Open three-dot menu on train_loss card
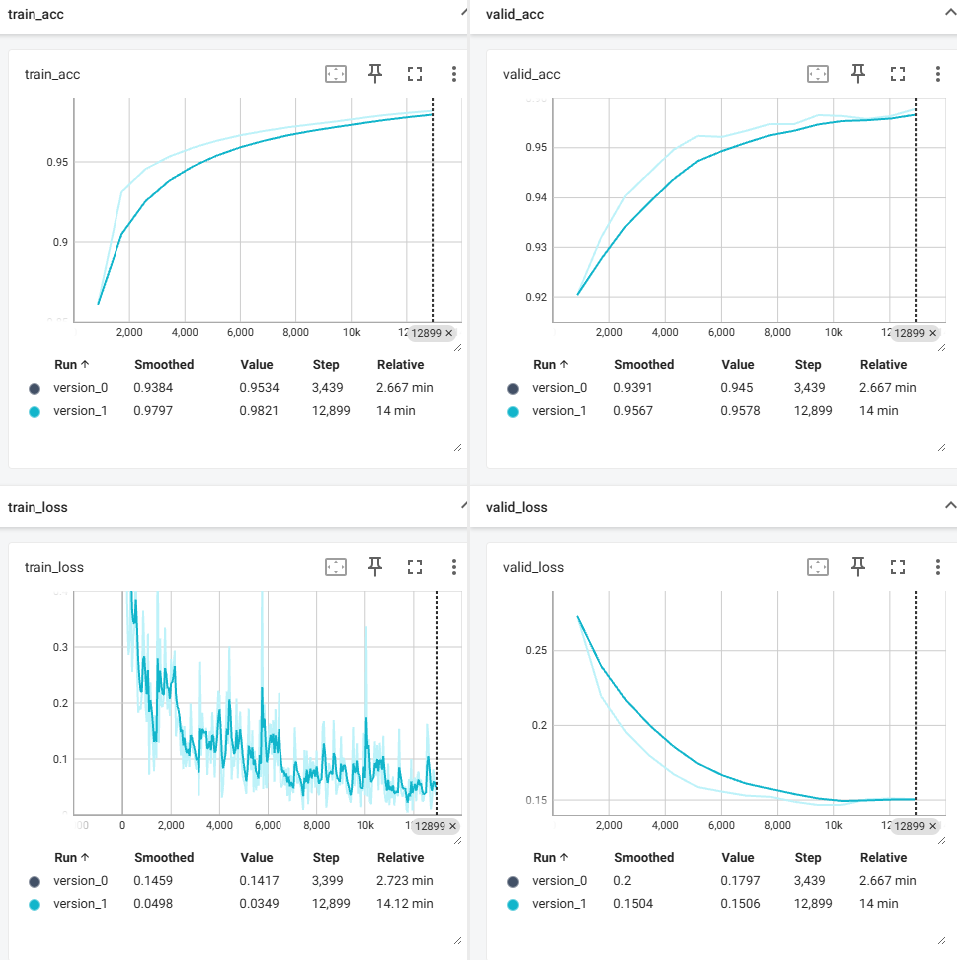Screen dimensions: 957x960 (454, 567)
